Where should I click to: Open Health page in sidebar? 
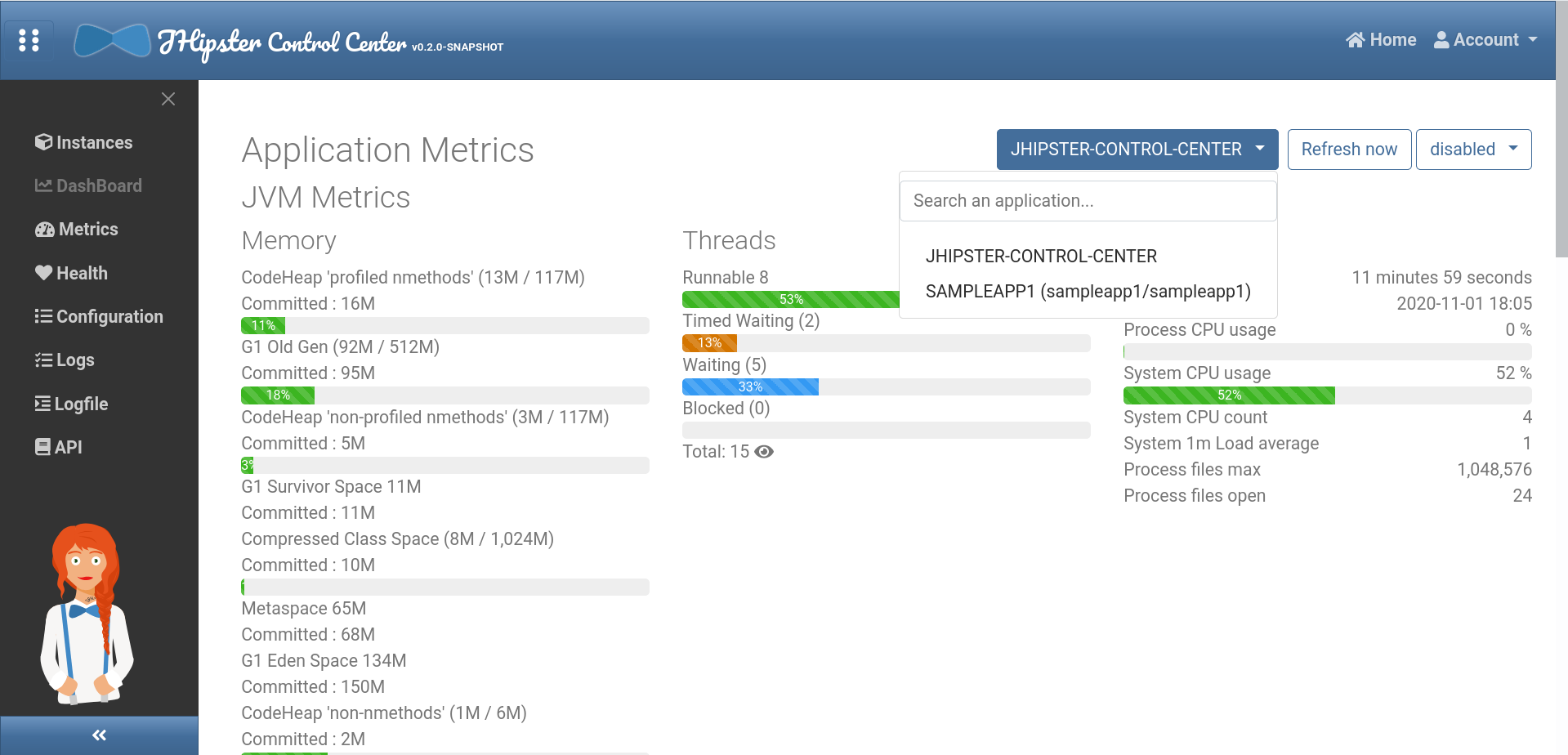(71, 273)
